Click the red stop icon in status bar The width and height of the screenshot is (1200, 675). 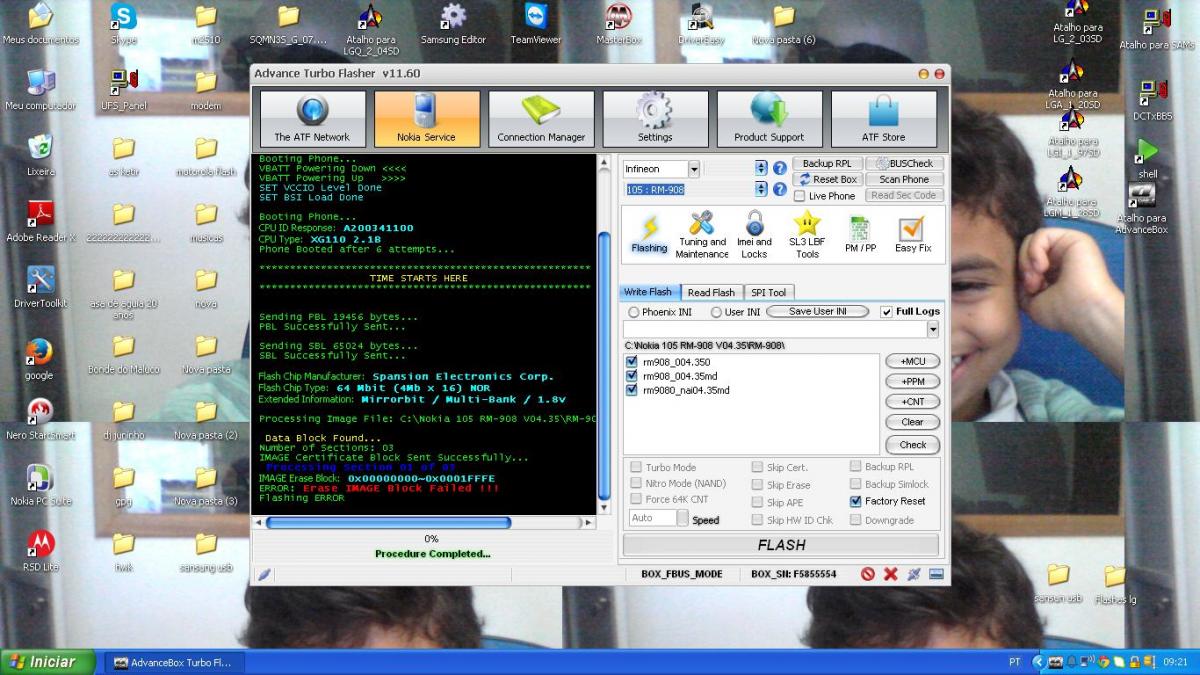[868, 574]
